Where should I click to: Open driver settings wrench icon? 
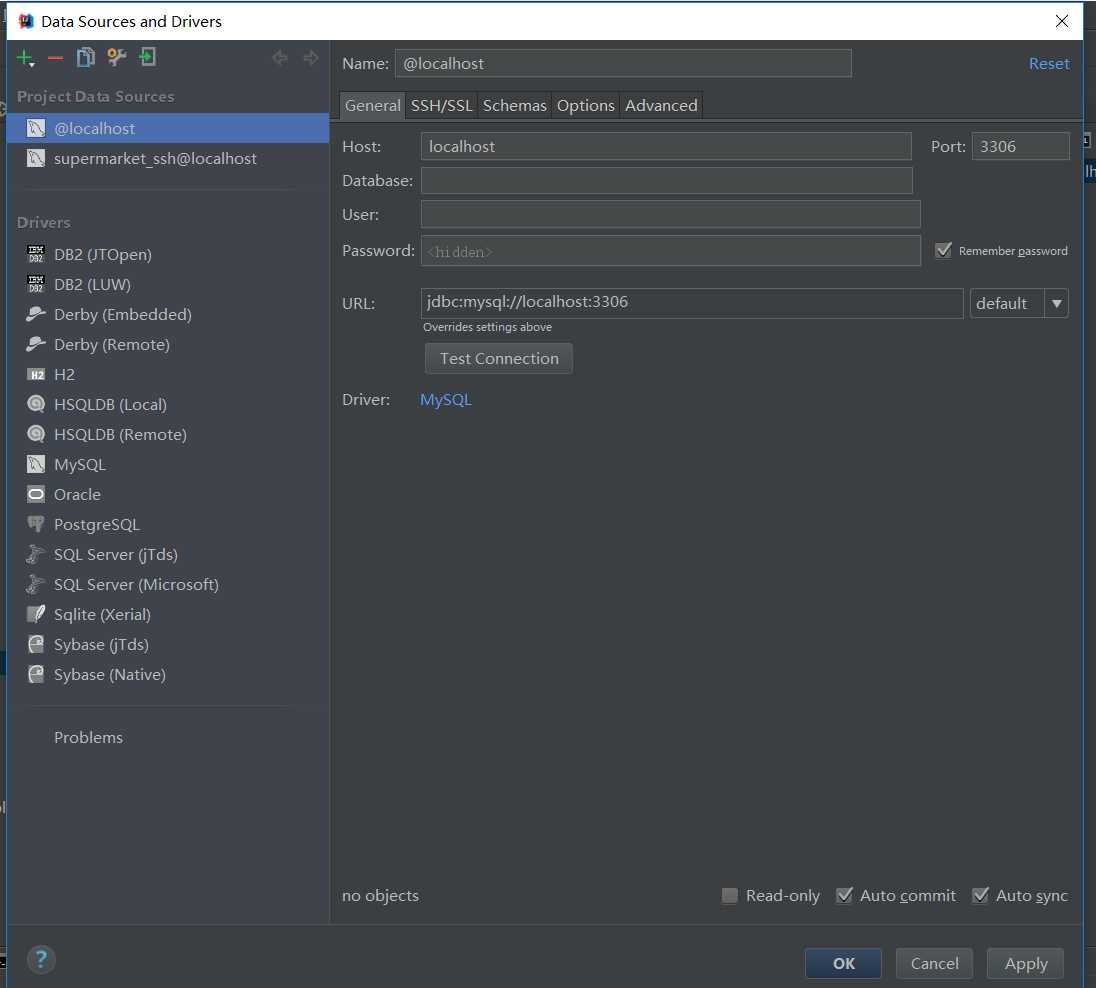tap(116, 57)
